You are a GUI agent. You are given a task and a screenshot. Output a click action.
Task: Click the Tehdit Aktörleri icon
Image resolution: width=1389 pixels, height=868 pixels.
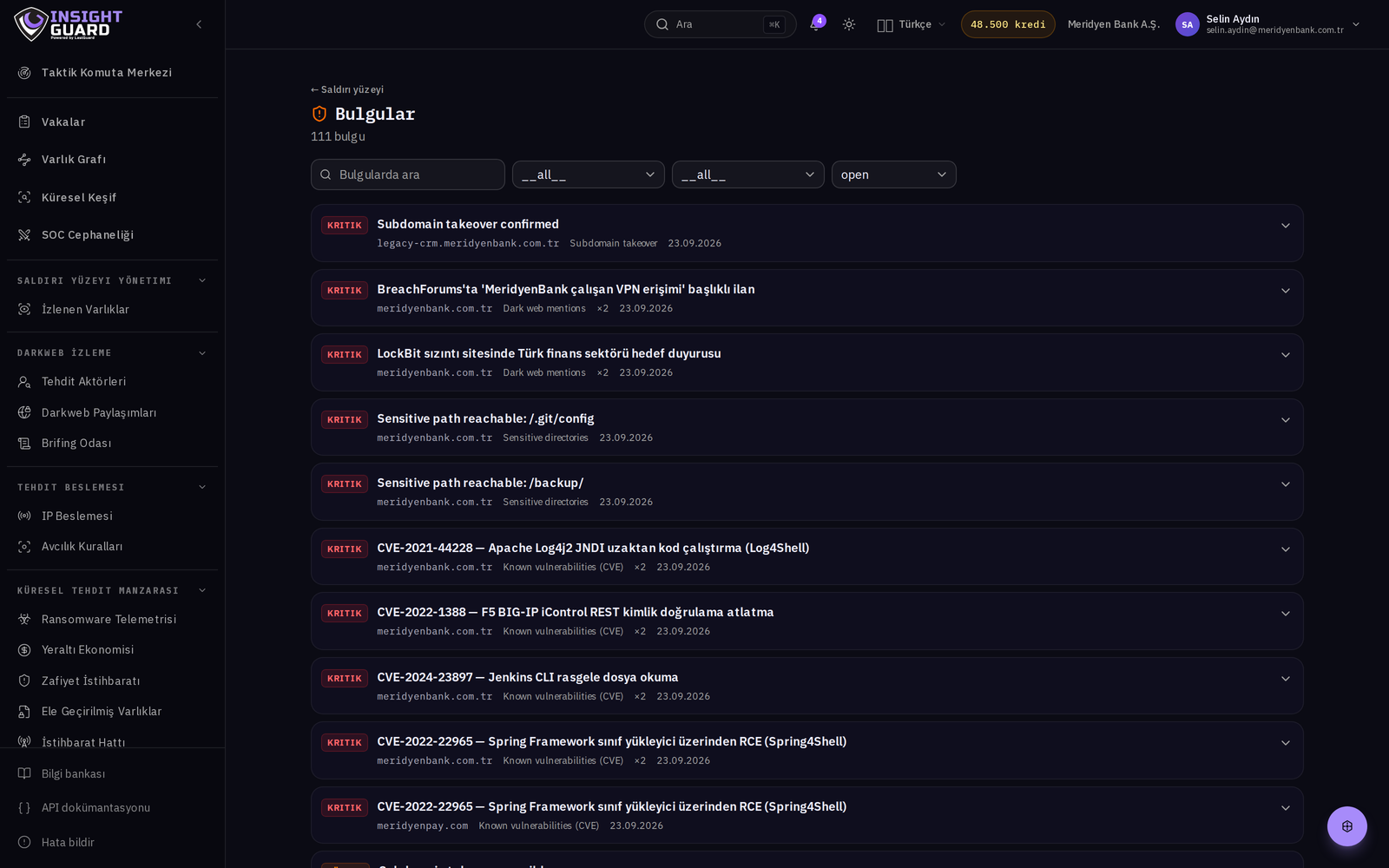coord(24,382)
